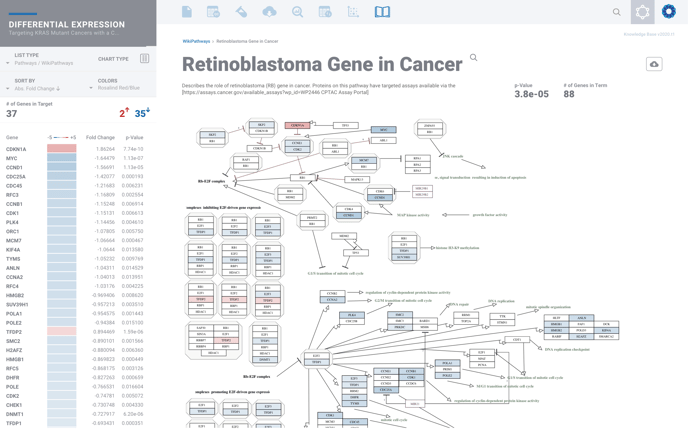Viewport: 688px width, 430px height.
Task: Click the Retinoblastoma Gene in Cancer heading
Action: pyautogui.click(x=322, y=64)
